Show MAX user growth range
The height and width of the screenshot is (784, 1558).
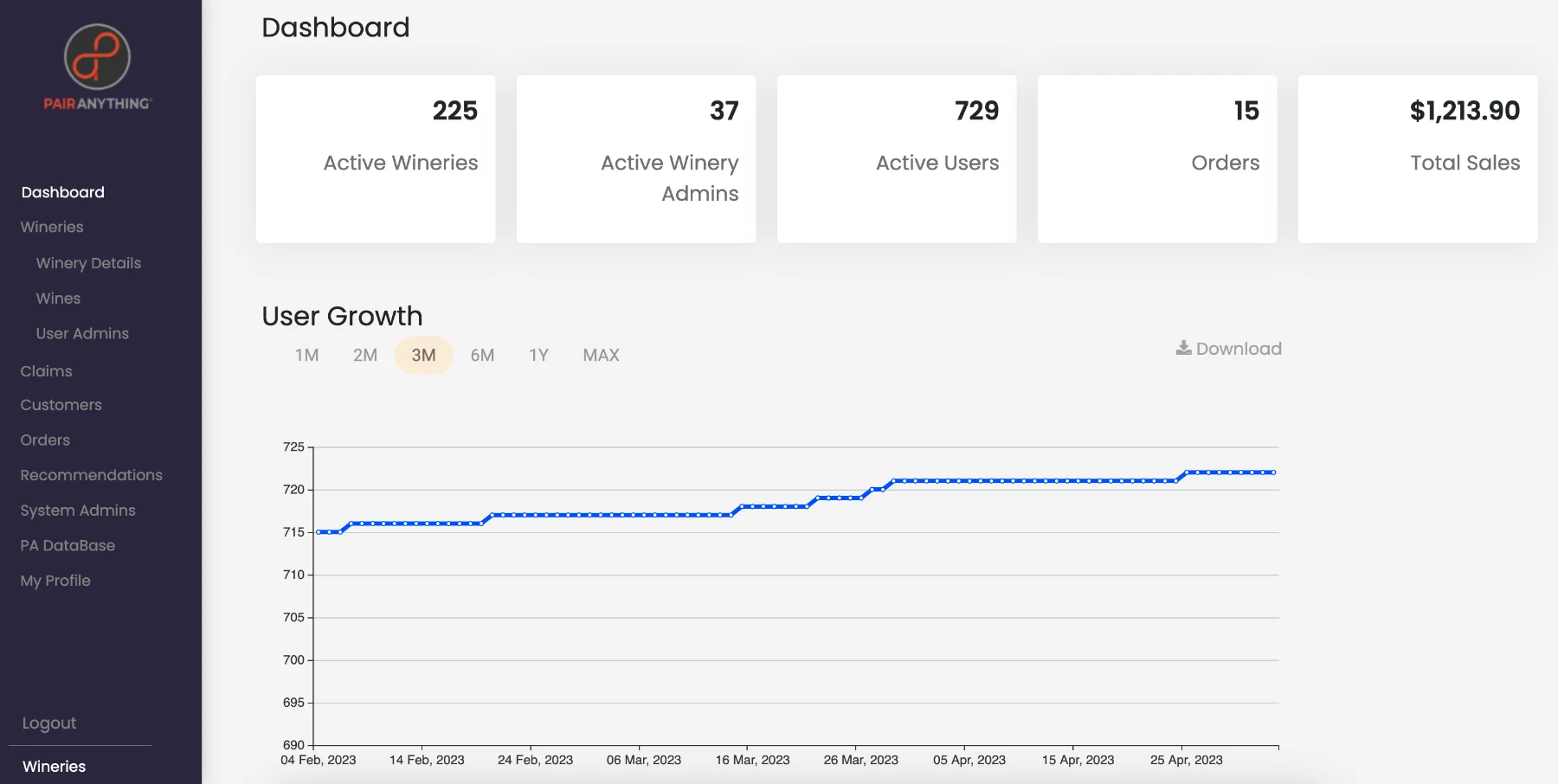(602, 356)
